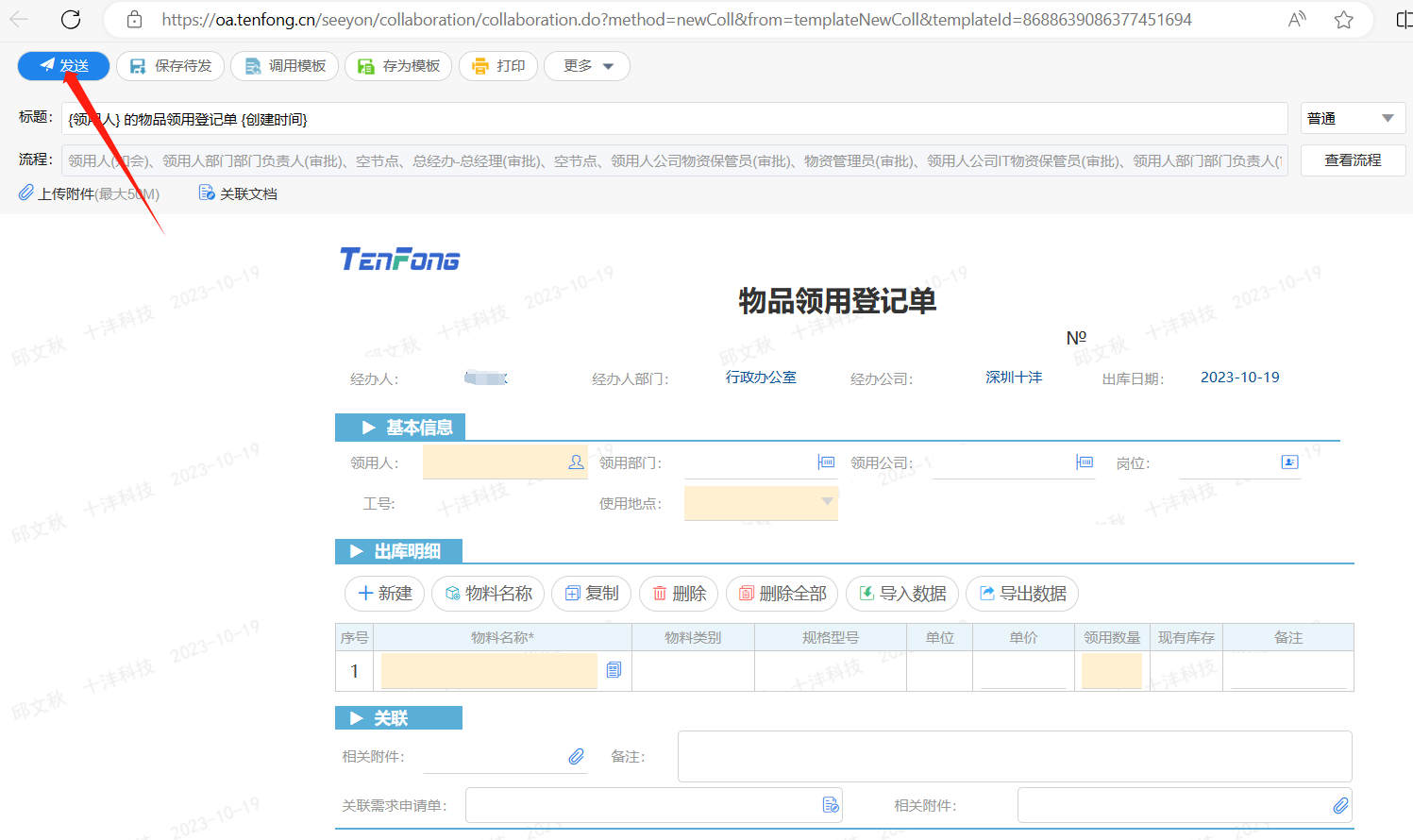Click the TenFong logo

399,259
